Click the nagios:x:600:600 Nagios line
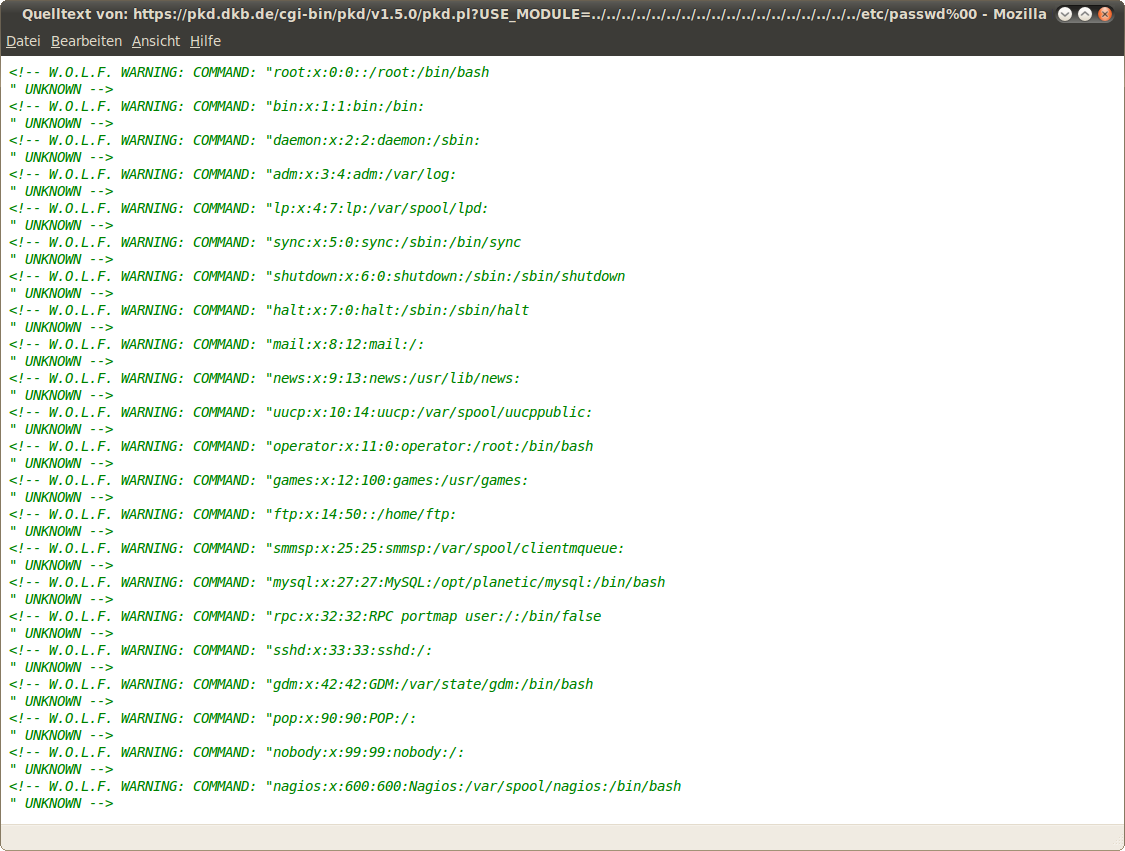This screenshot has width=1125, height=851. (476, 786)
